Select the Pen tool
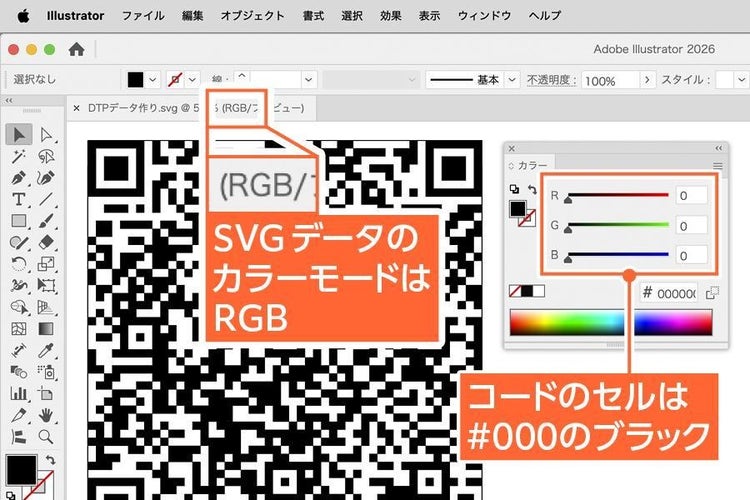 pos(19,178)
